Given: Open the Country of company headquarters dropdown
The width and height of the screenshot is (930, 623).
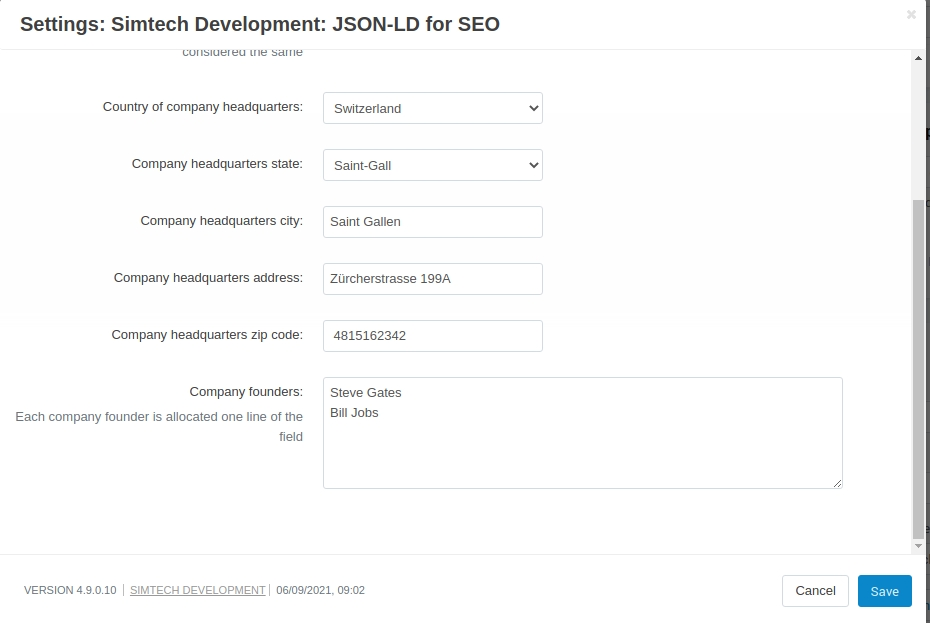Looking at the screenshot, I should pyautogui.click(x=432, y=108).
